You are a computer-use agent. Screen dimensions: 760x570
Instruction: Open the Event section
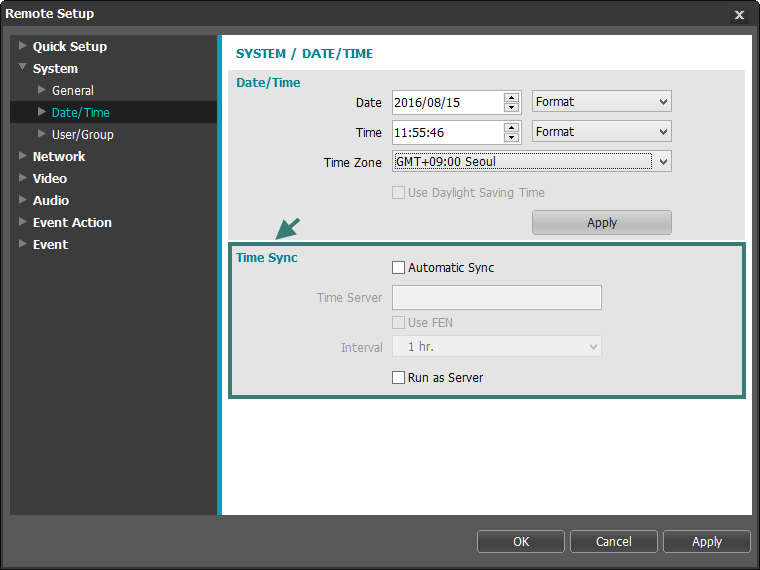click(50, 244)
